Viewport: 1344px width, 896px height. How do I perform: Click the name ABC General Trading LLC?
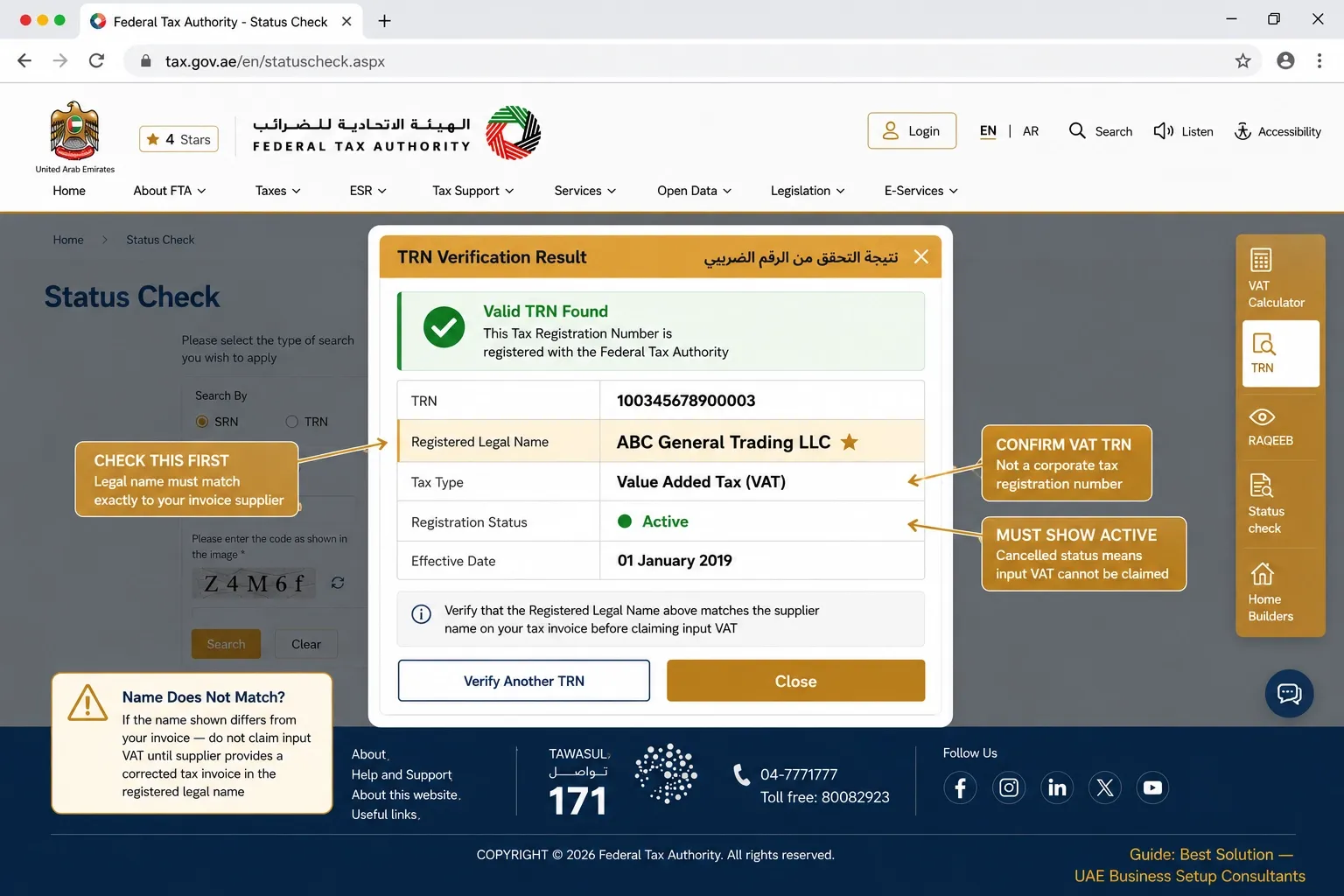[724, 442]
